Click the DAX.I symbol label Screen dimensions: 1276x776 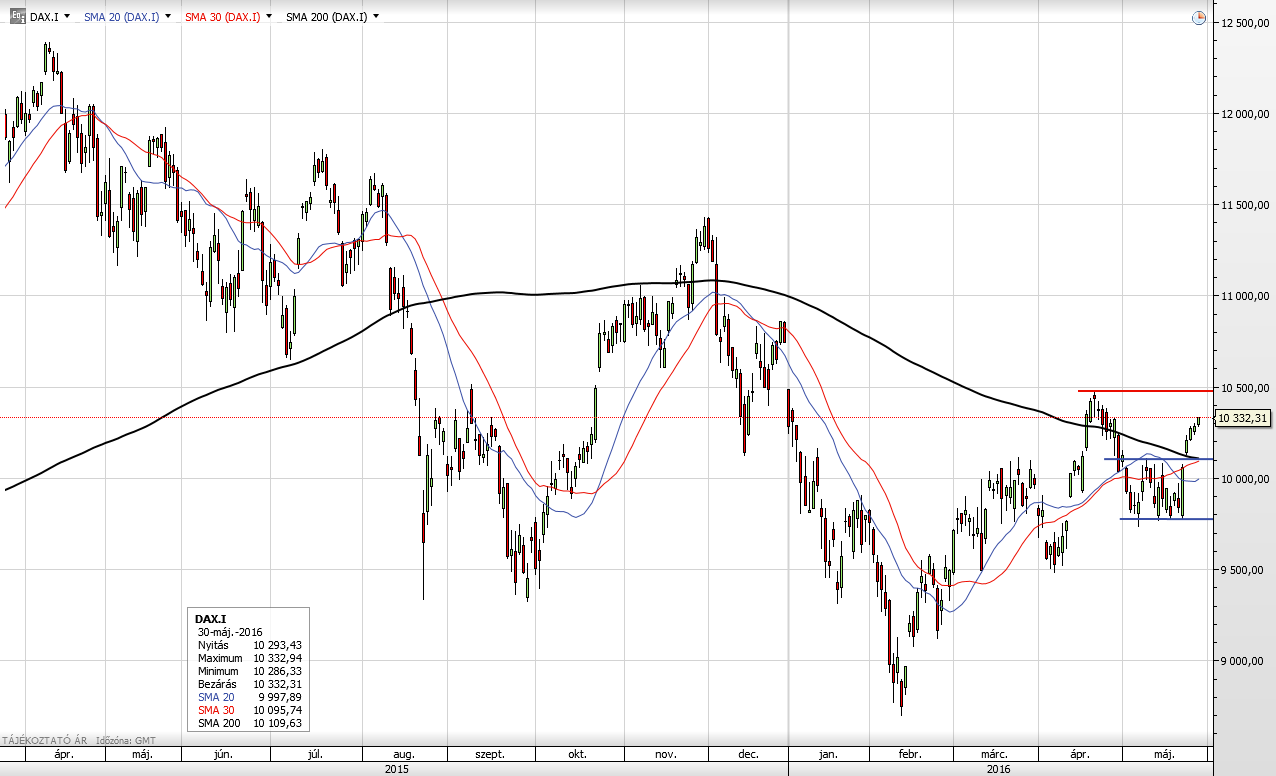[x=43, y=17]
